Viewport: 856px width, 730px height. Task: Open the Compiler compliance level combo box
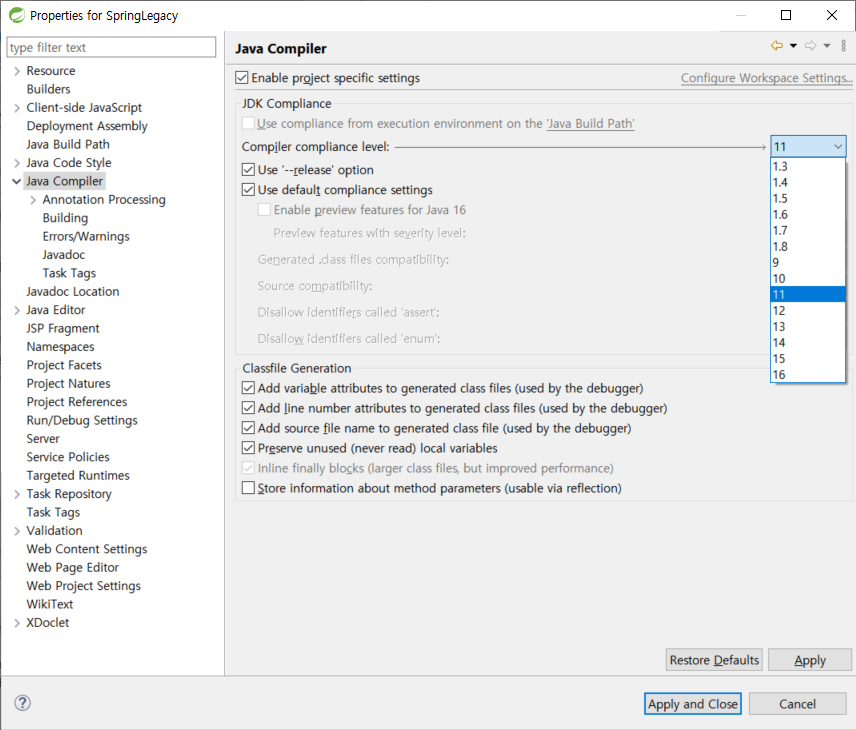pyautogui.click(x=808, y=146)
